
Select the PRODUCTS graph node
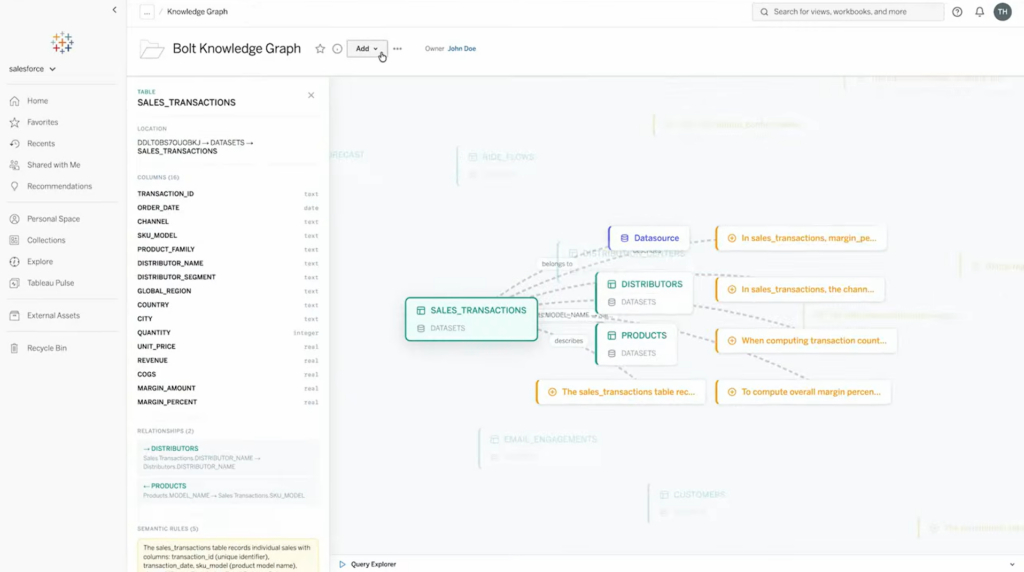pos(637,344)
